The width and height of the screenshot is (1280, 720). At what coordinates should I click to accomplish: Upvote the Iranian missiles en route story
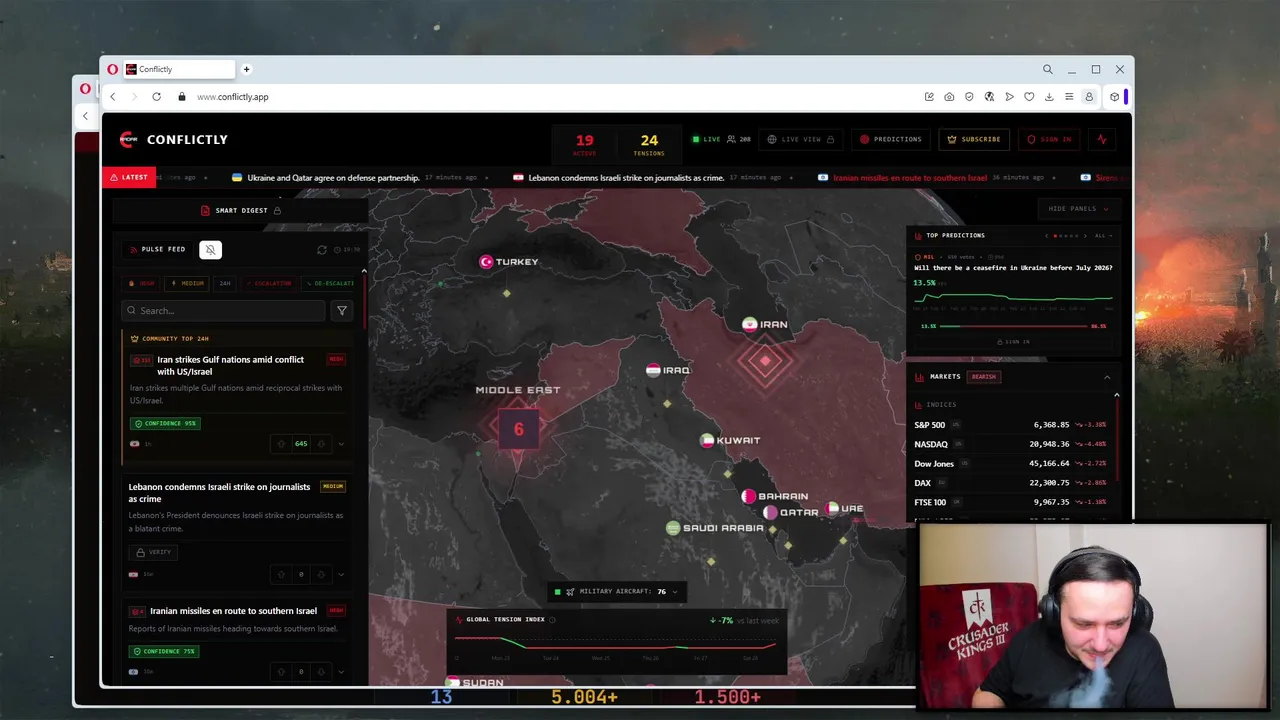[x=281, y=672]
